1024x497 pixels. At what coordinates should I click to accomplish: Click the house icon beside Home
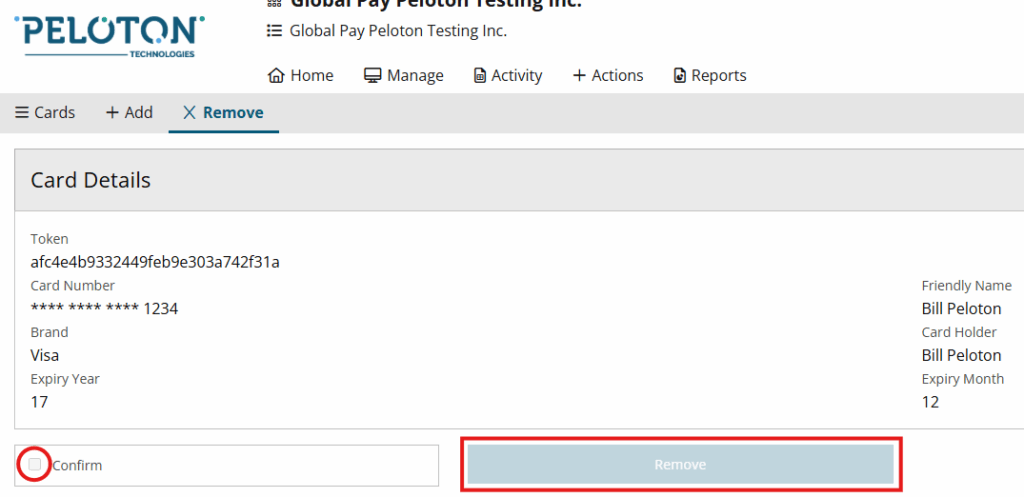pyautogui.click(x=277, y=76)
